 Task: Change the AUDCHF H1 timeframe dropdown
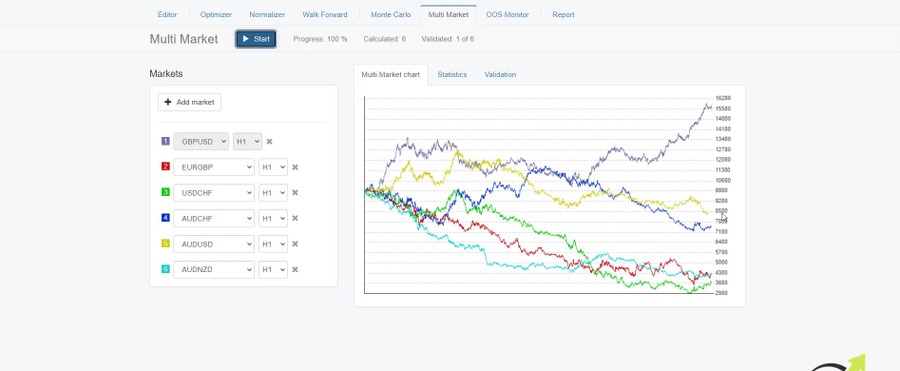tap(273, 218)
